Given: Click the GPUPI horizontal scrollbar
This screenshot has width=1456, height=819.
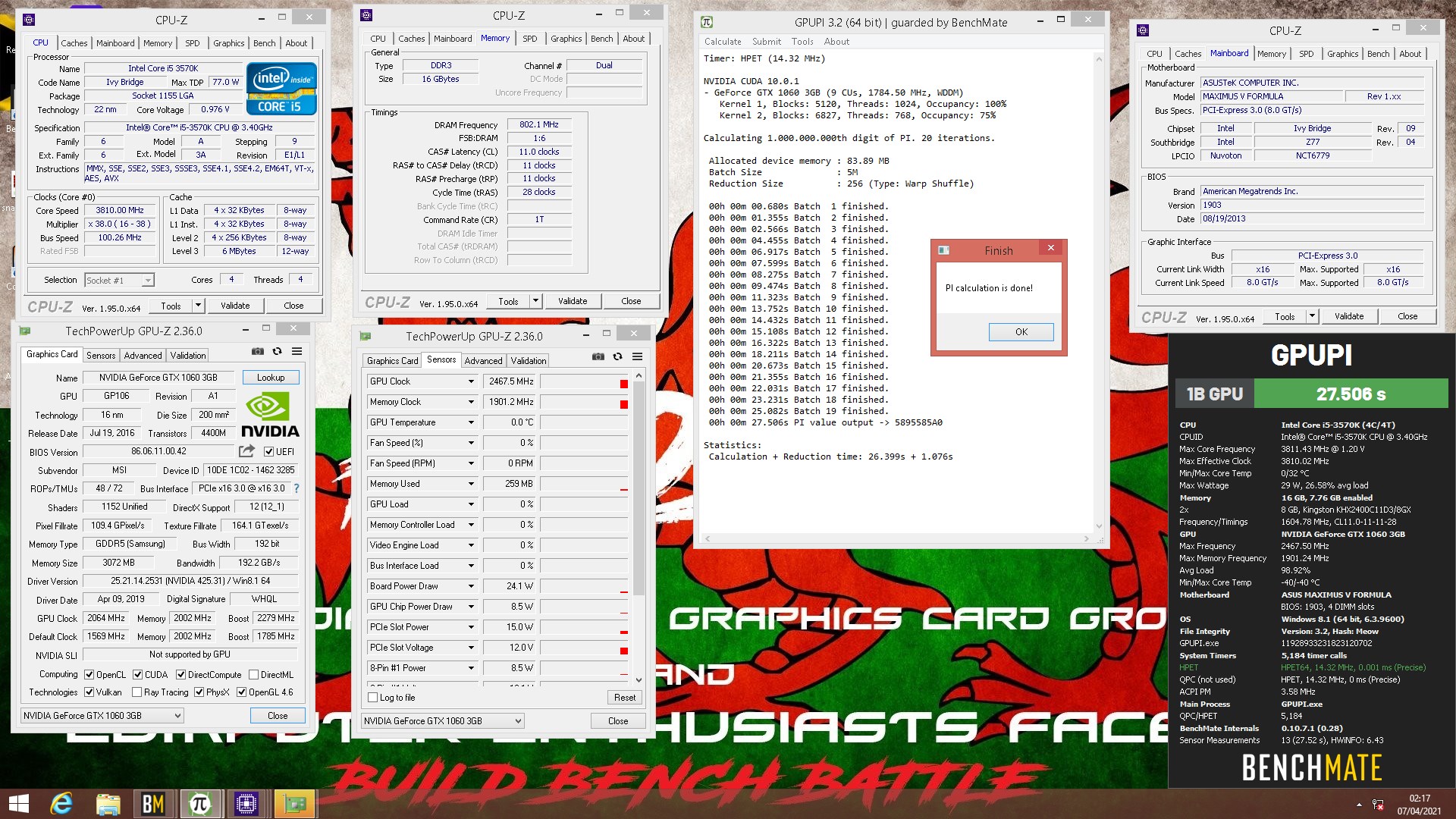Looking at the screenshot, I should [x=896, y=539].
